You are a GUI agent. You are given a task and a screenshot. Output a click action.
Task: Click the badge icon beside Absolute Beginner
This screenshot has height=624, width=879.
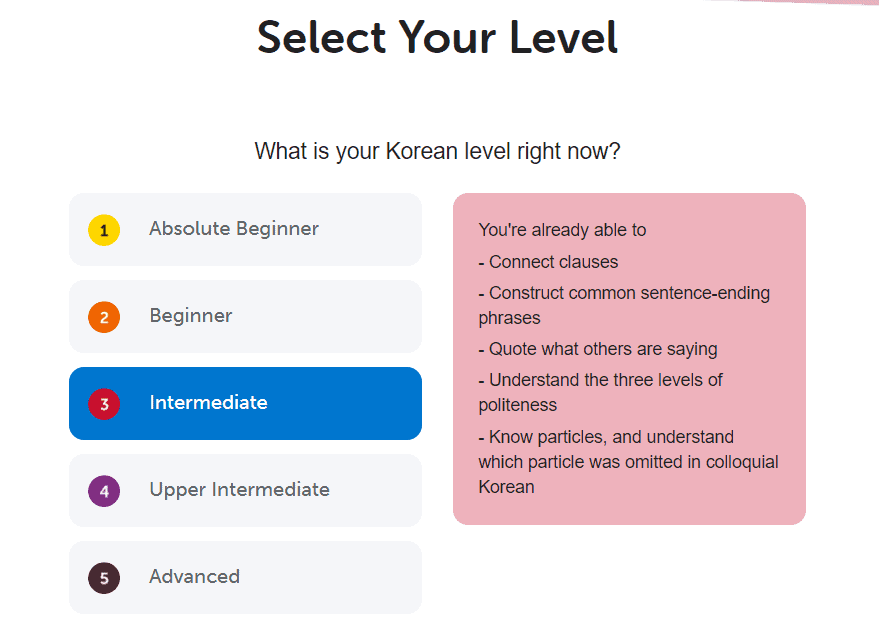[x=104, y=229]
